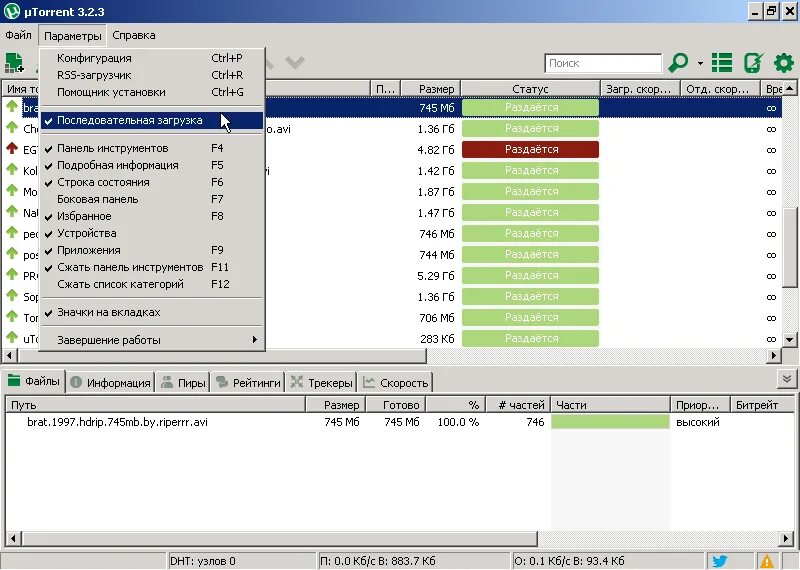Open settings gear icon

[784, 63]
